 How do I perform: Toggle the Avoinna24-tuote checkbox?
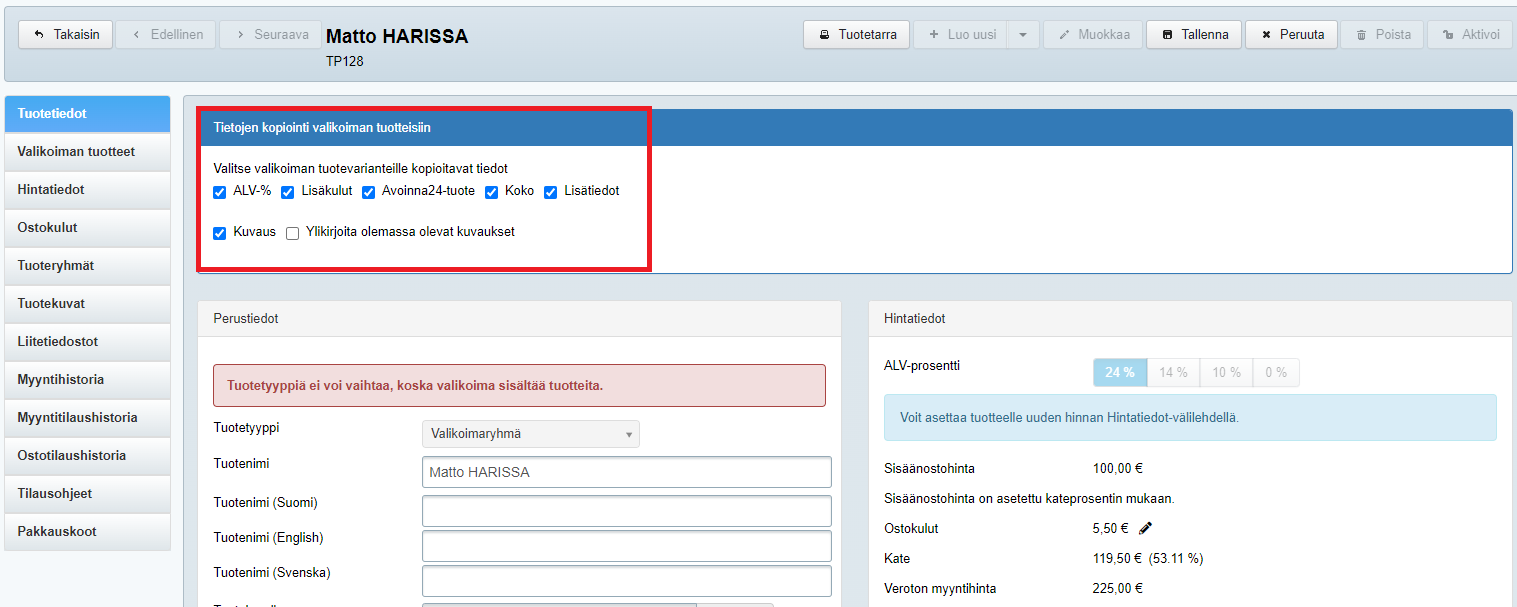(x=368, y=192)
